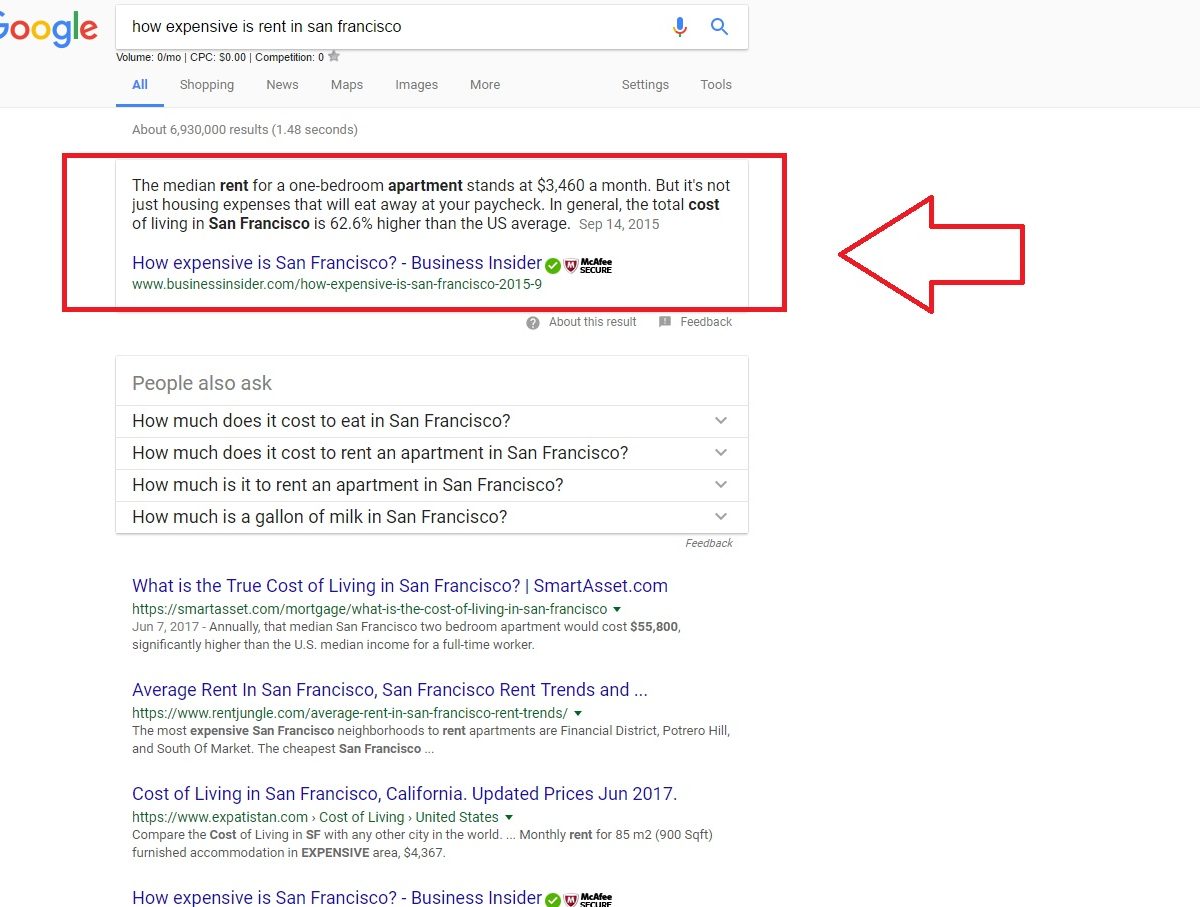Expand "How much is it to rent" question

pos(432,485)
